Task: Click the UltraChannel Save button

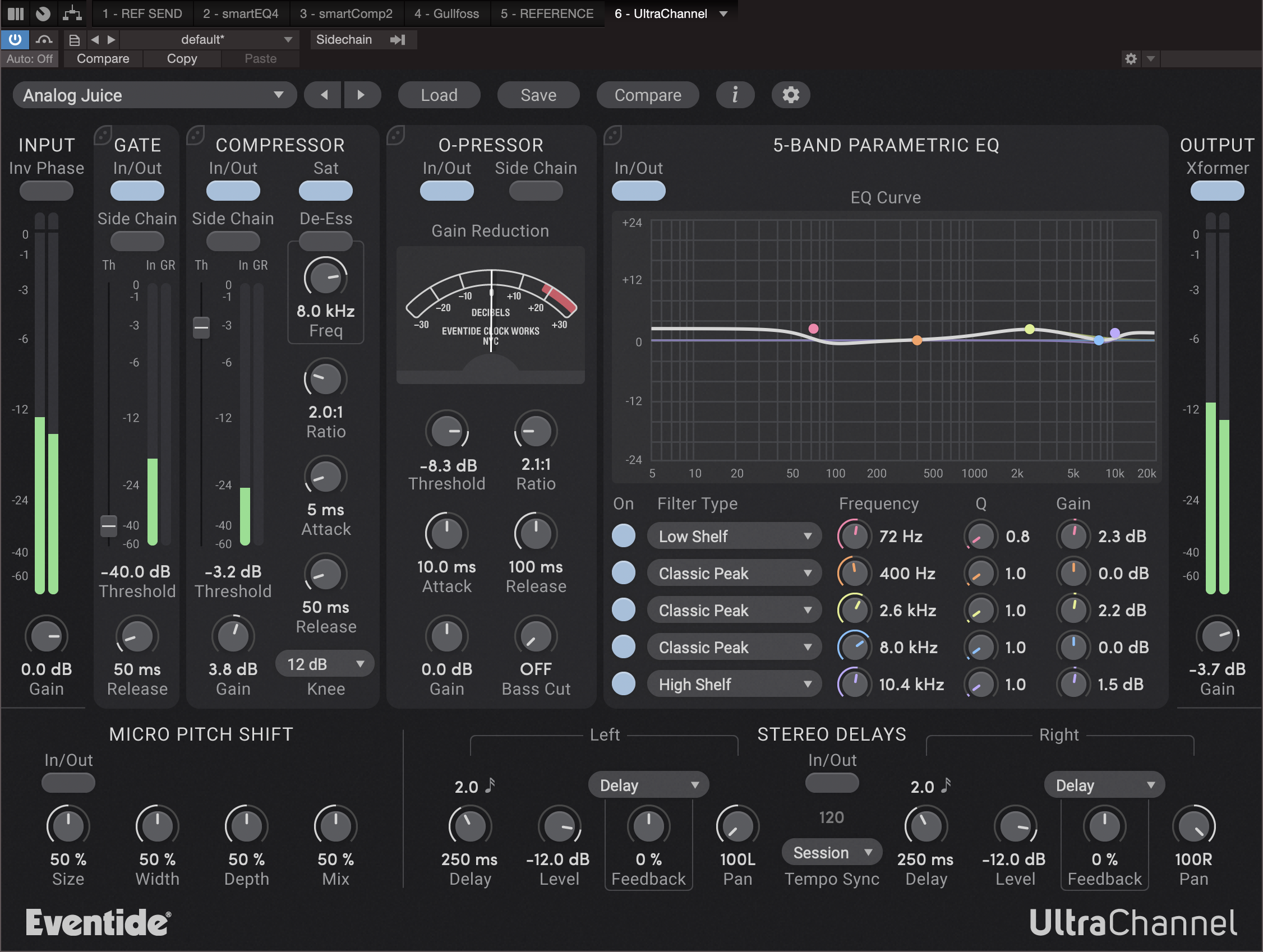Action: click(x=538, y=95)
